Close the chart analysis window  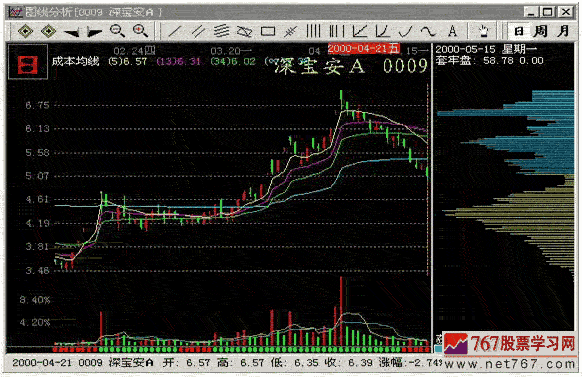click(x=565, y=12)
